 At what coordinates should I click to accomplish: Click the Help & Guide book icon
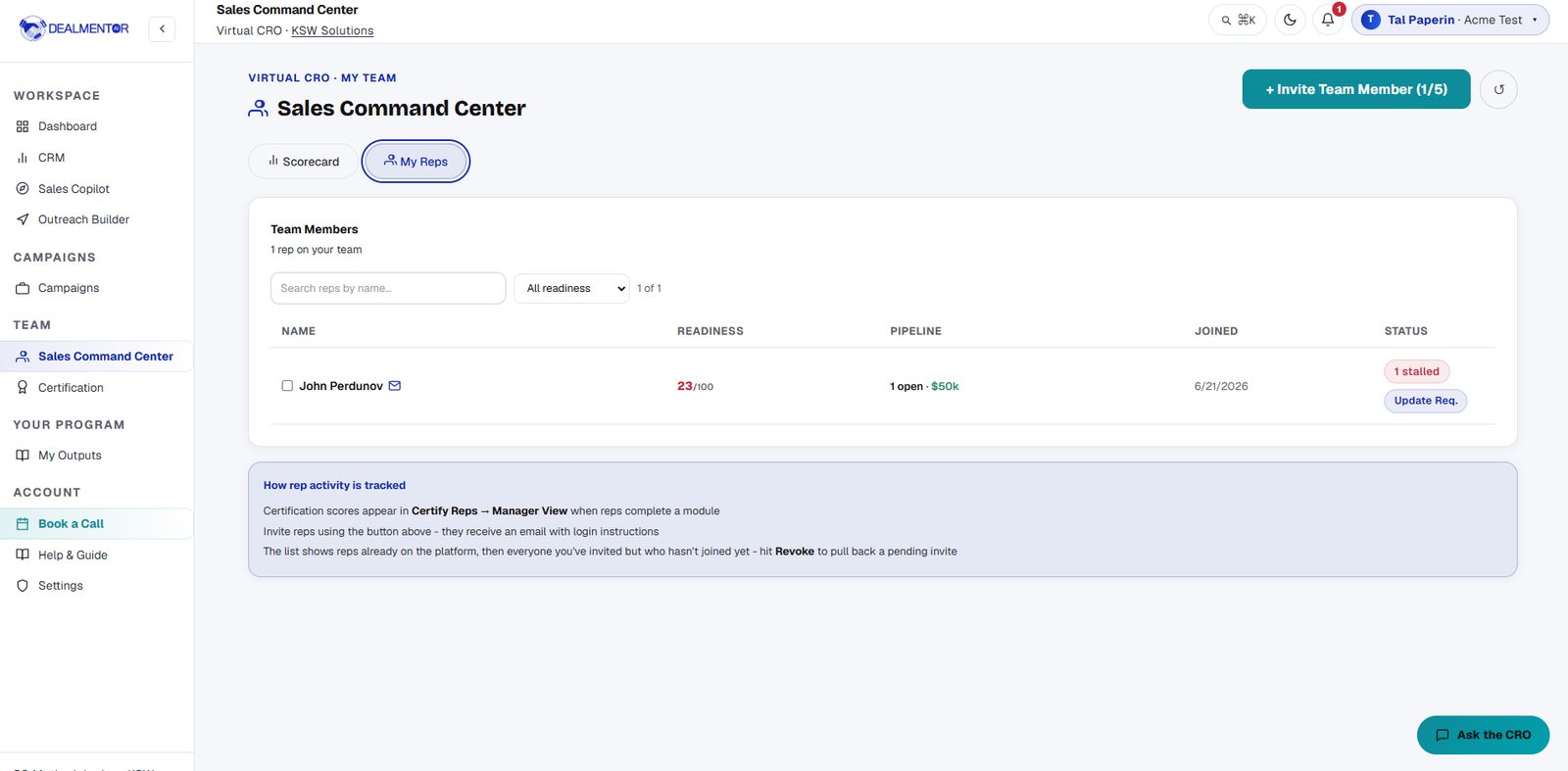coord(23,554)
